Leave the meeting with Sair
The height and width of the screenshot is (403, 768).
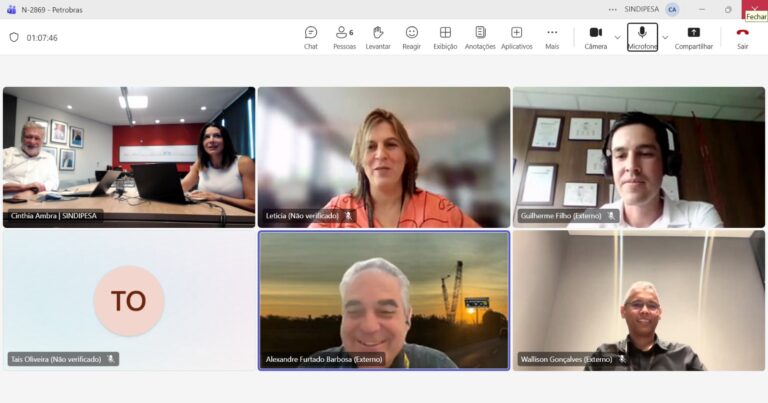[742, 37]
